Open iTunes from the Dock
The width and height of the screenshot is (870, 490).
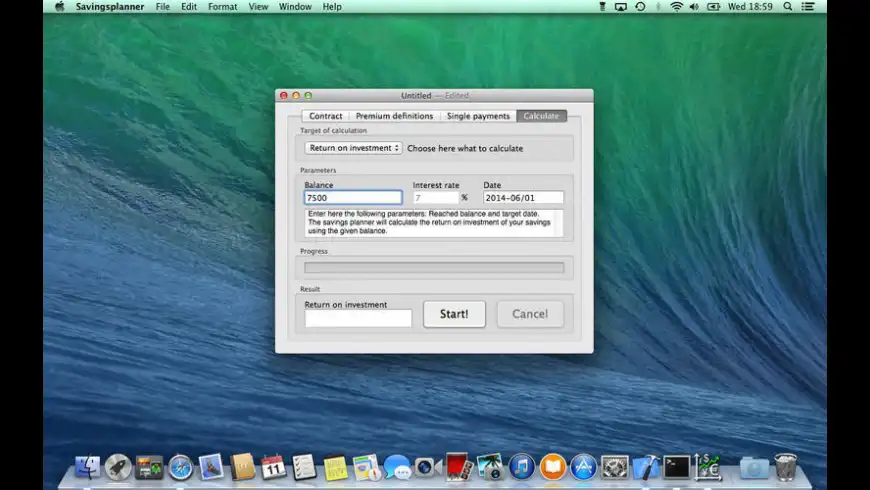tap(521, 467)
